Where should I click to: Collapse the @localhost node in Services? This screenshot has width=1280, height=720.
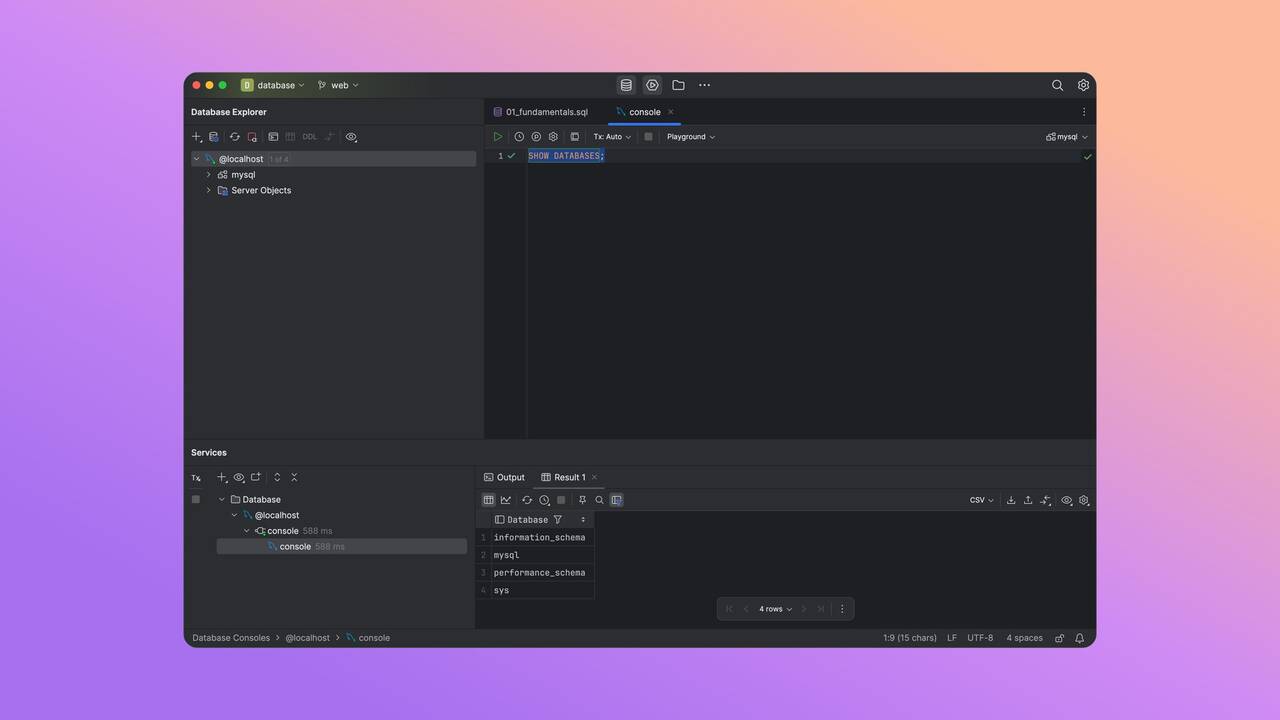click(234, 515)
